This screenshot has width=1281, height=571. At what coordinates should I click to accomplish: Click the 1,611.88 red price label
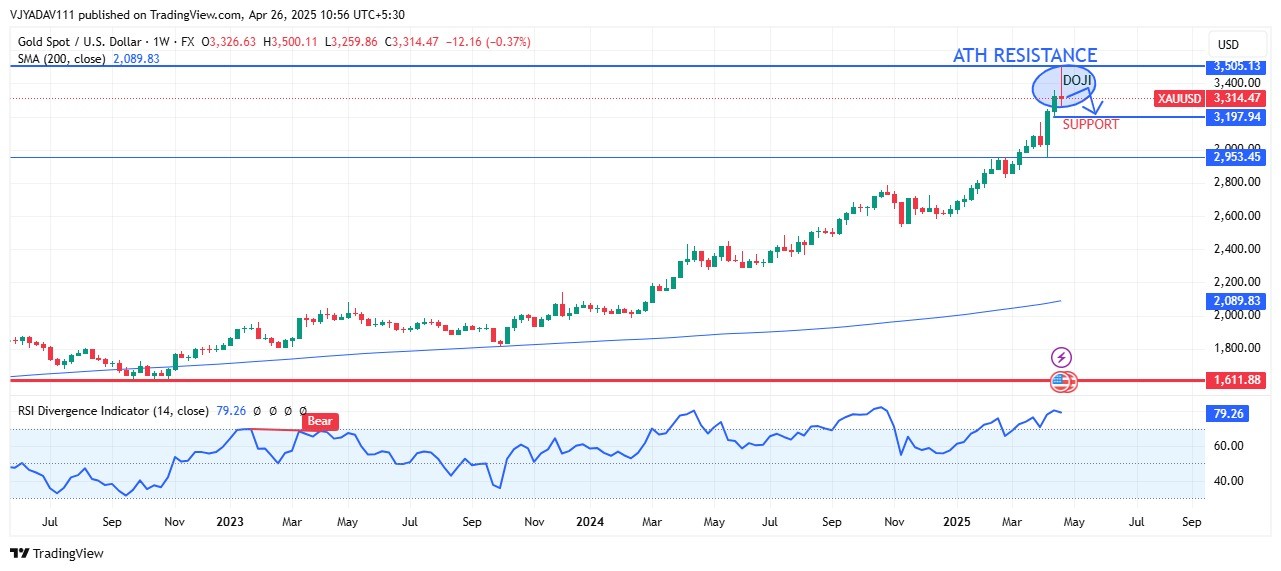[1237, 381]
